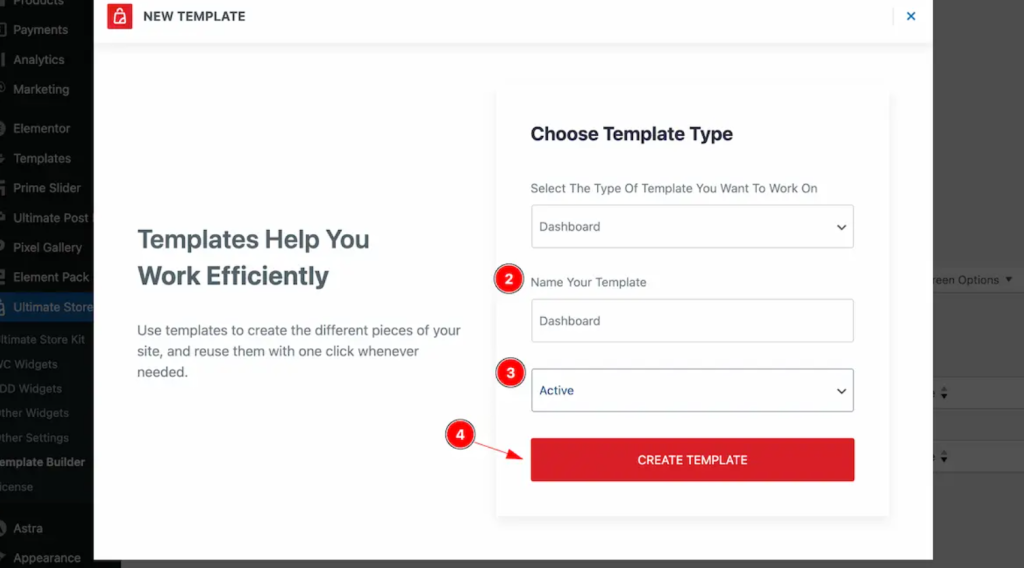Open Payments in the sidebar

[40, 30]
